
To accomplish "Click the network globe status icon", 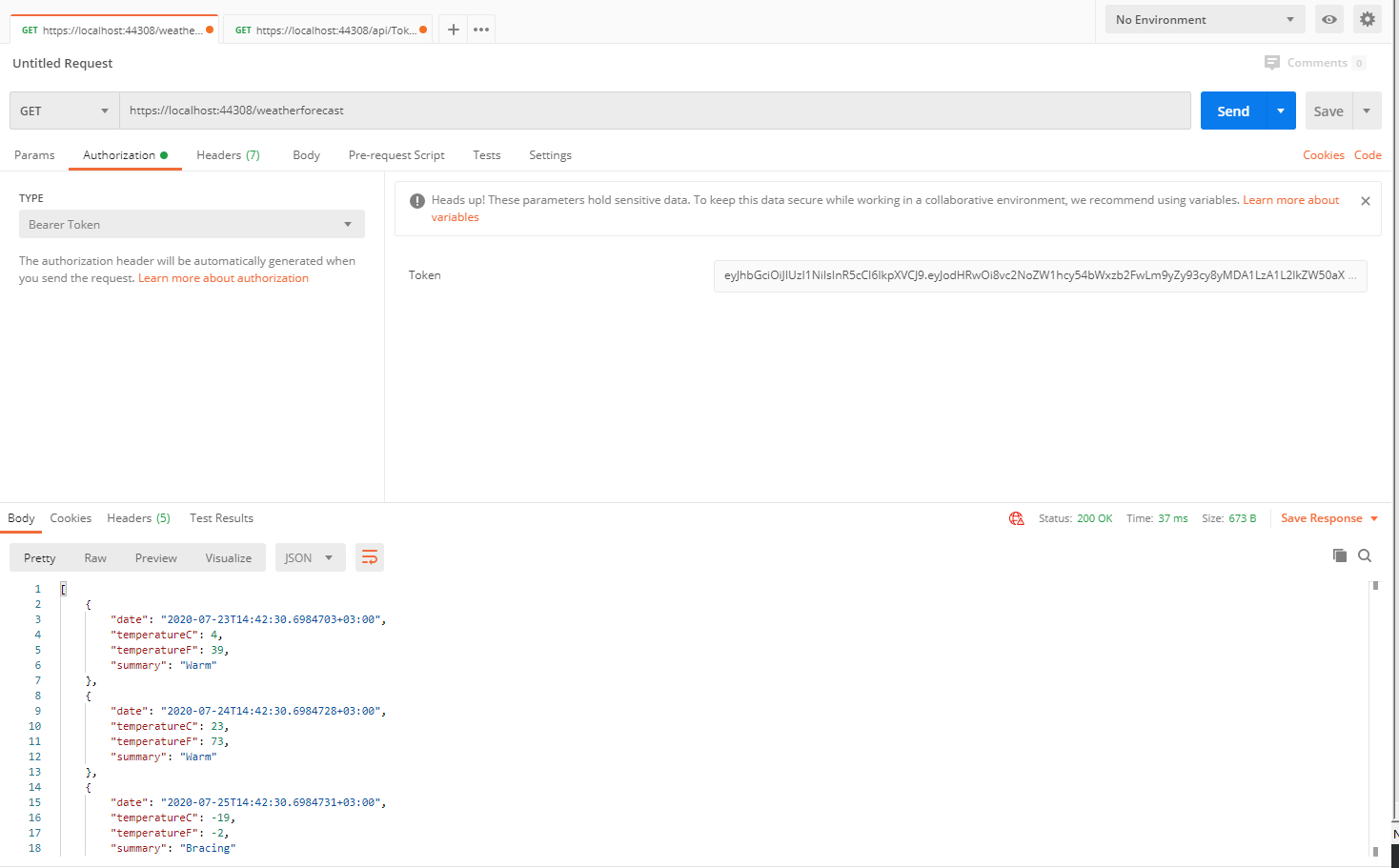I will pos(1017,518).
